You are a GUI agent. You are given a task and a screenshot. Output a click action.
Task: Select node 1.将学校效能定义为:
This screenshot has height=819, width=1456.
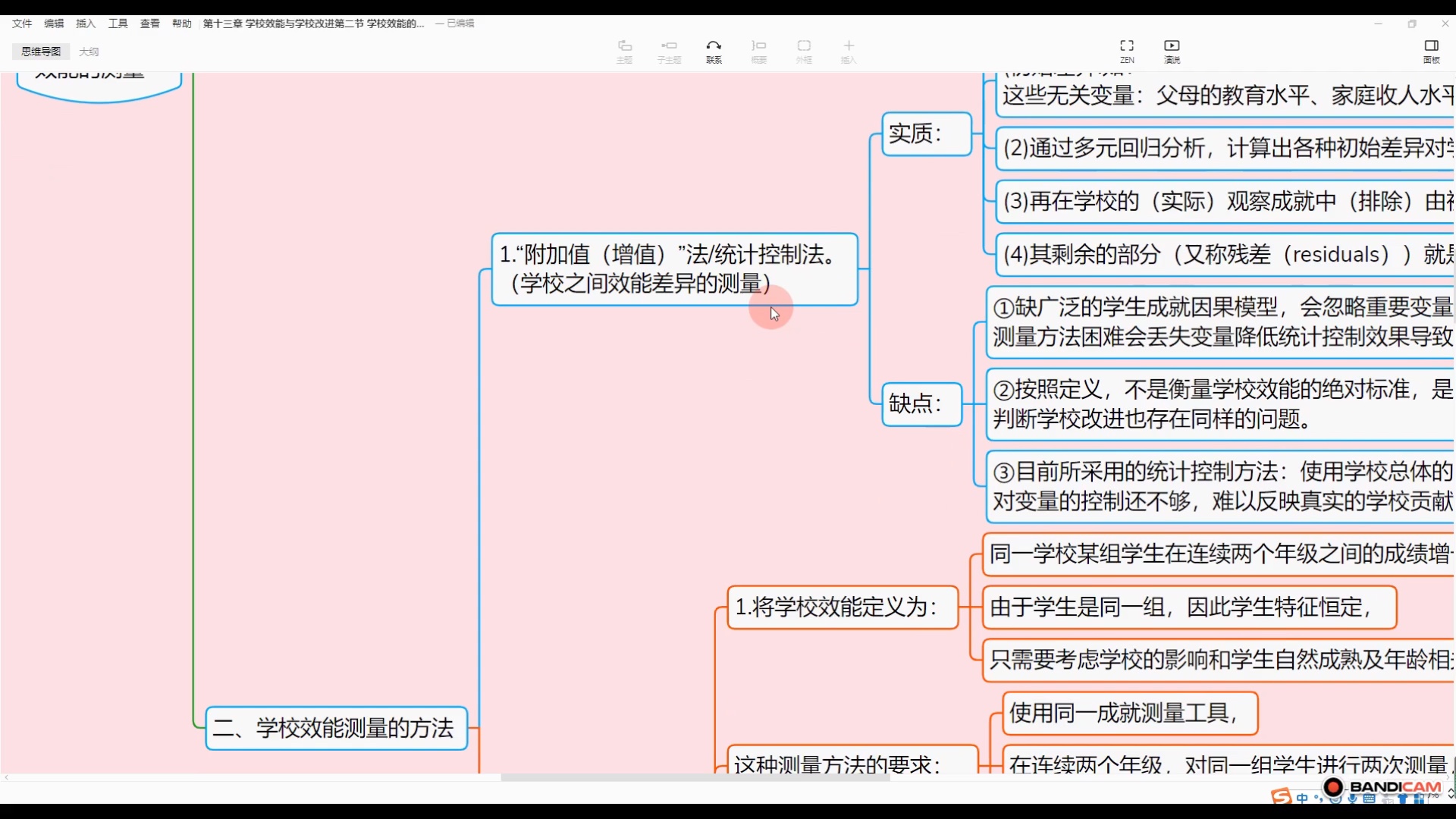point(843,607)
